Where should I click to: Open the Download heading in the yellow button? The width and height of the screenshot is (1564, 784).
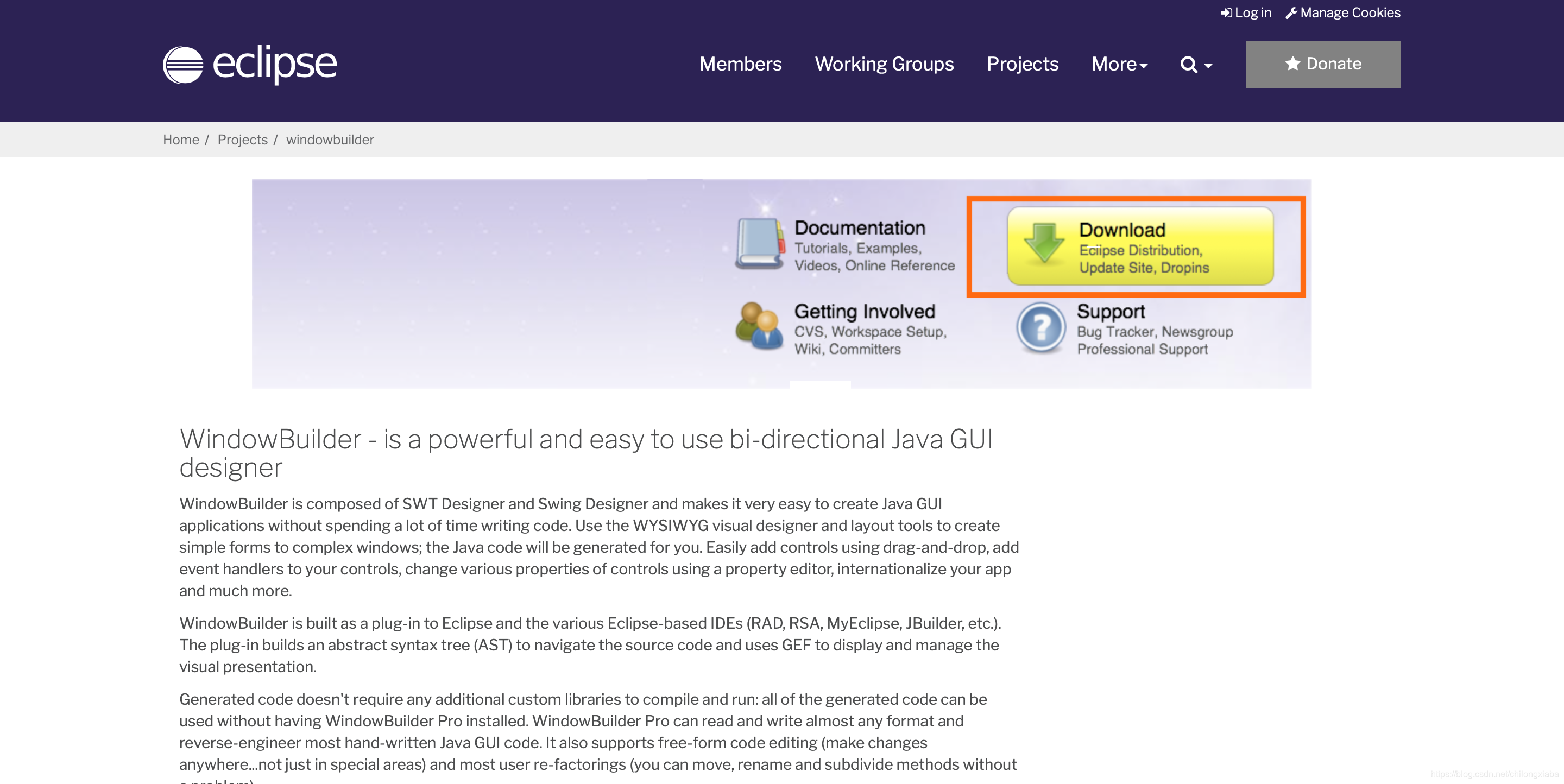tap(1122, 230)
